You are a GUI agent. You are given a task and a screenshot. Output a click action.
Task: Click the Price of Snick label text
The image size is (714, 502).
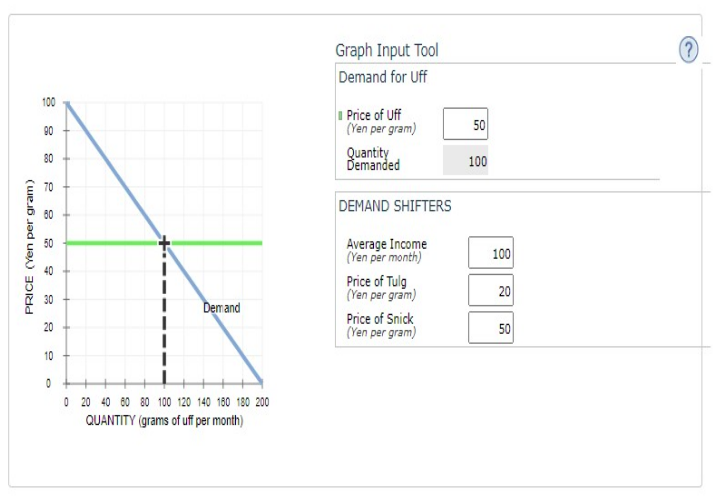click(380, 319)
